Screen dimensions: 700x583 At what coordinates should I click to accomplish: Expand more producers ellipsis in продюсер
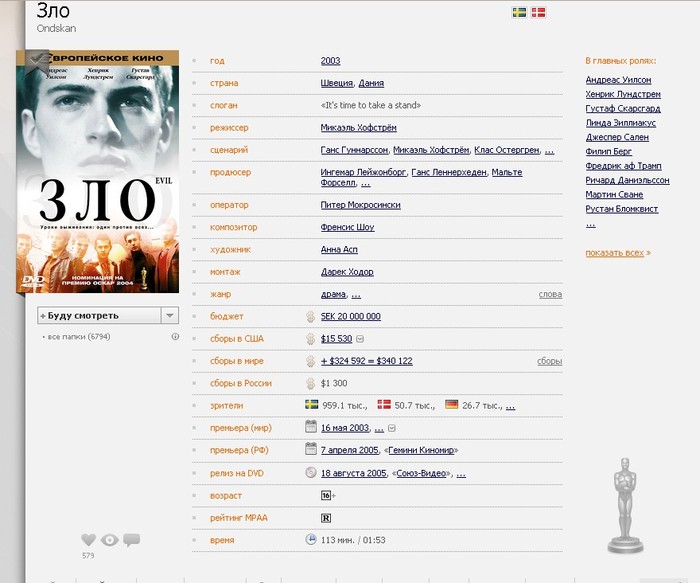point(366,183)
